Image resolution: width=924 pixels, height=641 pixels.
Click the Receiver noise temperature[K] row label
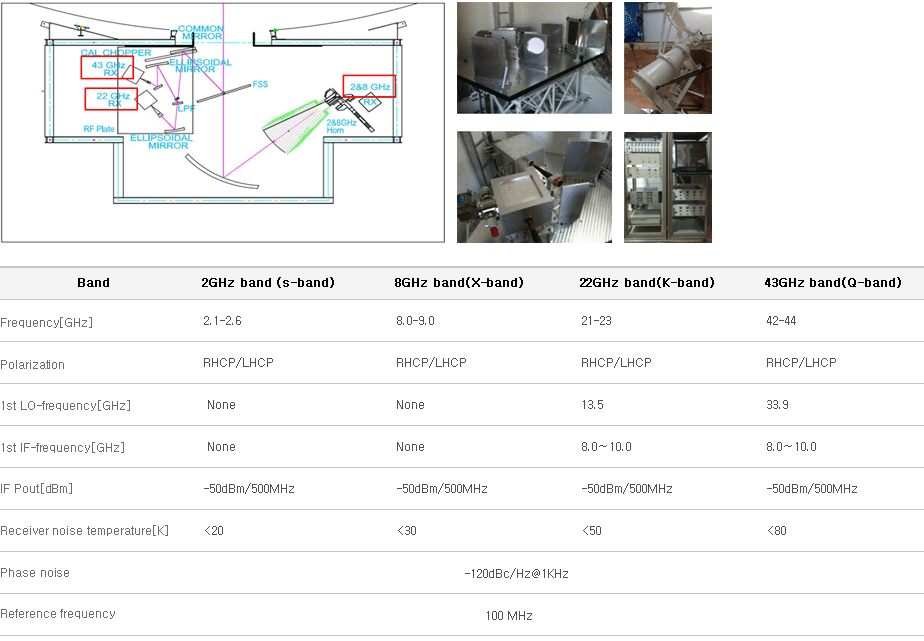point(85,531)
